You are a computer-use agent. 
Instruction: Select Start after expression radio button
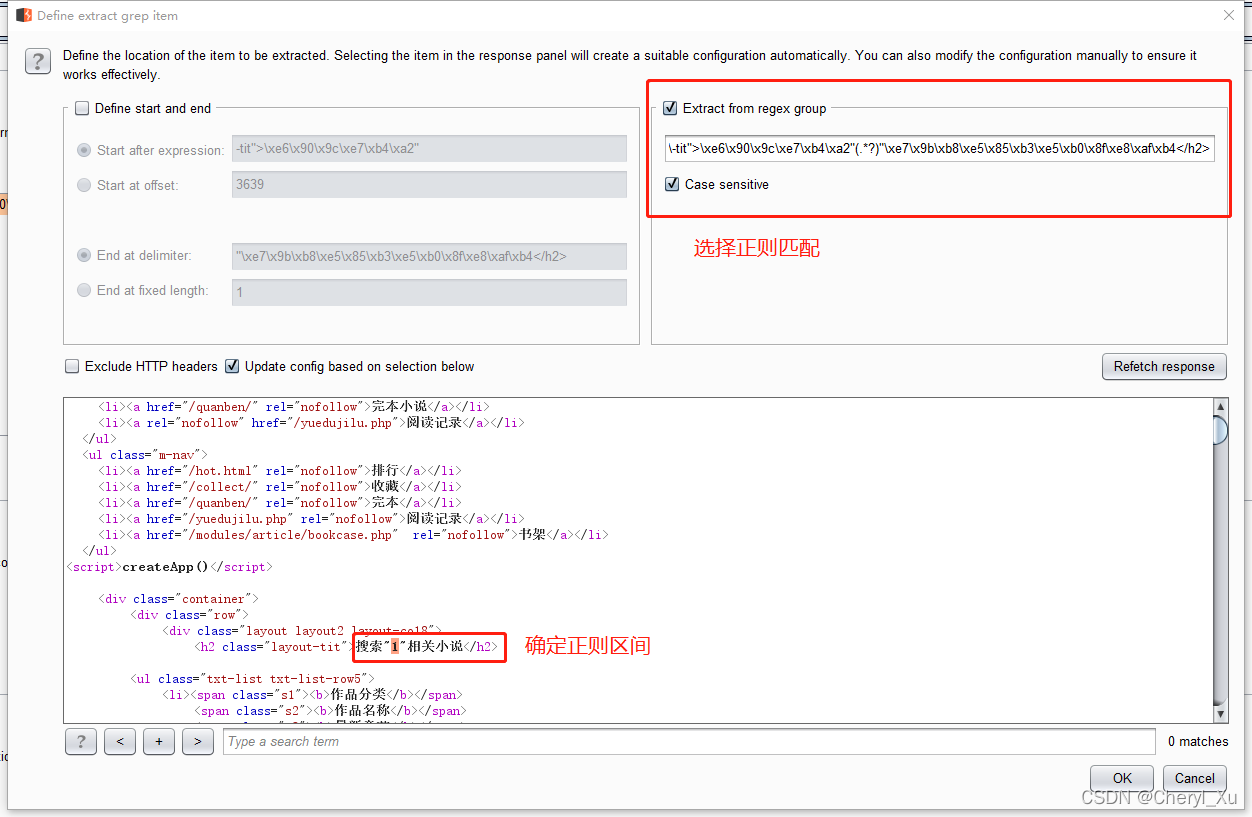[84, 150]
